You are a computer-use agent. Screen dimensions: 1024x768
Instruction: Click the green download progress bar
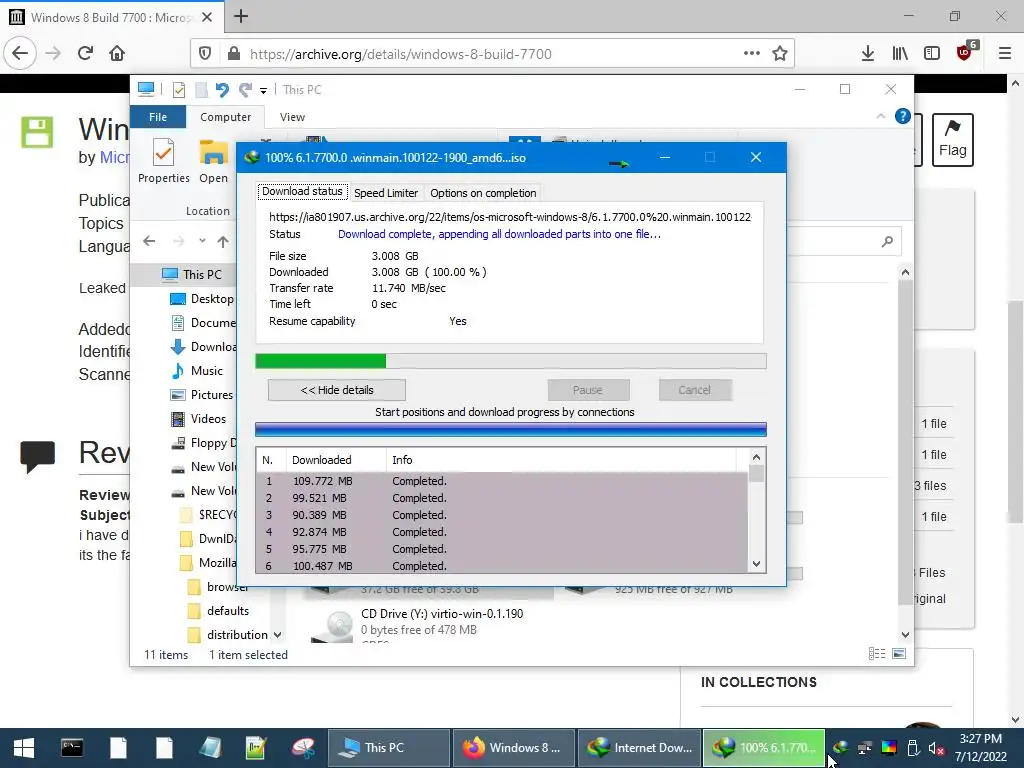coord(511,361)
